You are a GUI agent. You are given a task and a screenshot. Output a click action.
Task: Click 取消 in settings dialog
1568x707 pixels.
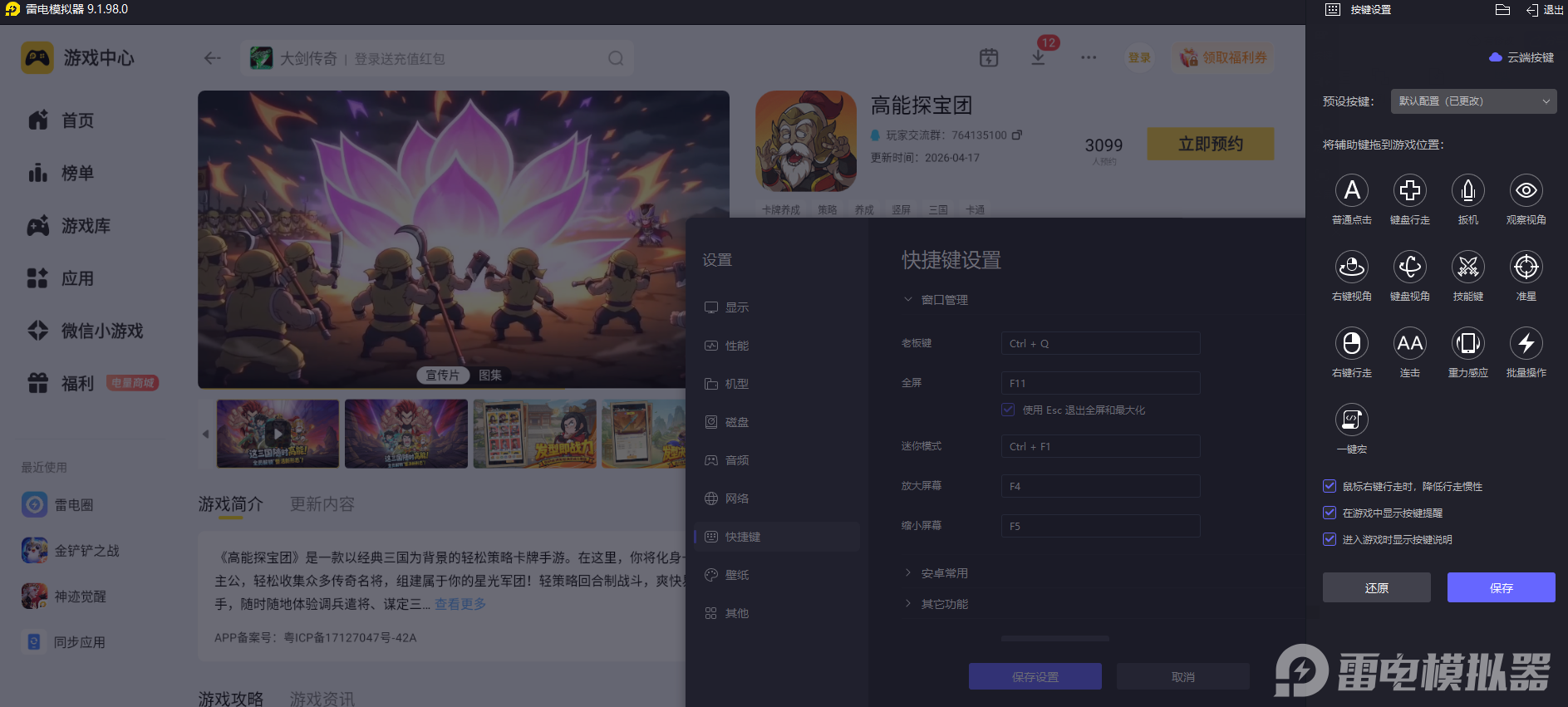coord(1183,676)
